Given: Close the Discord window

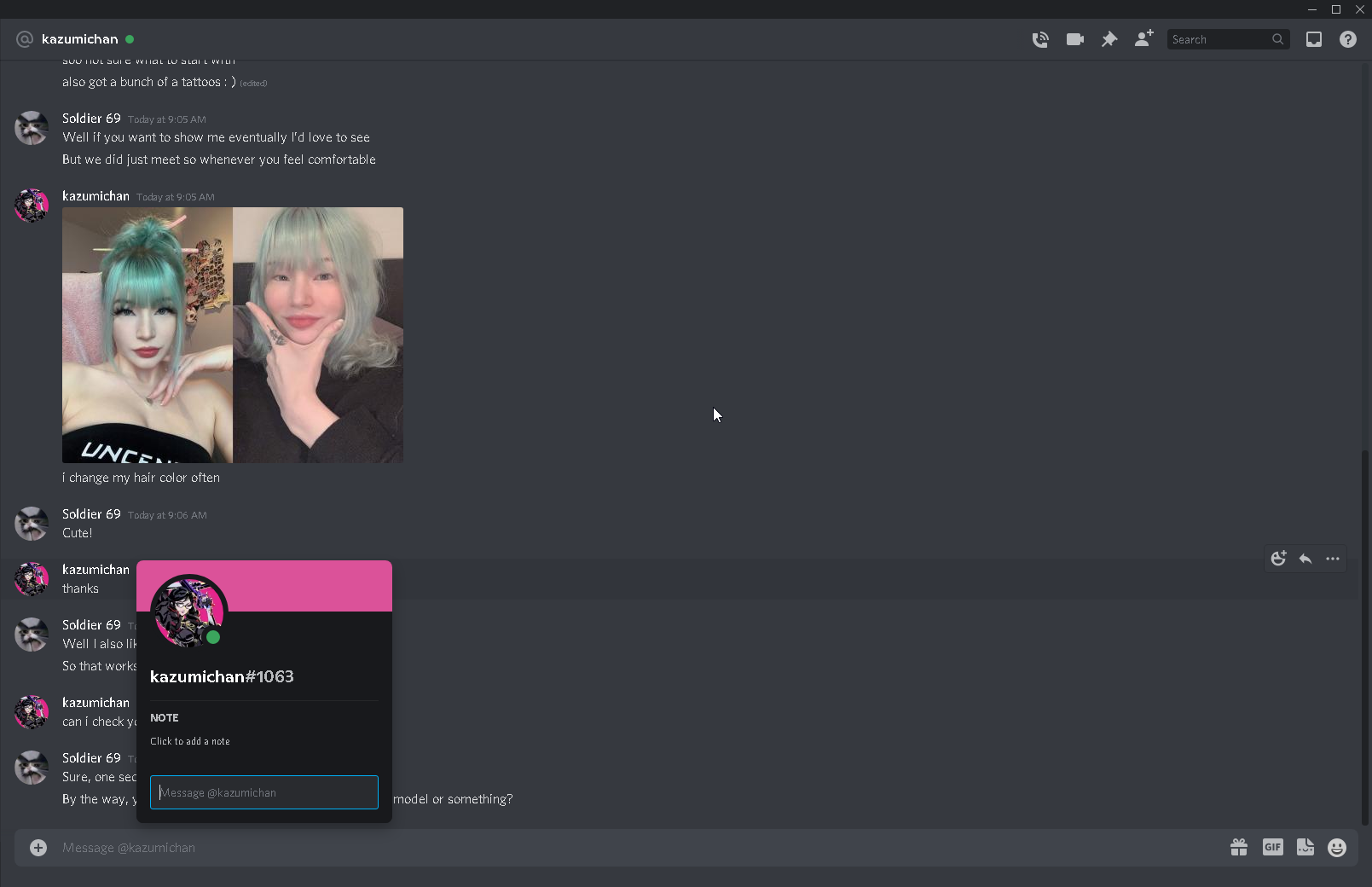Looking at the screenshot, I should [x=1360, y=9].
